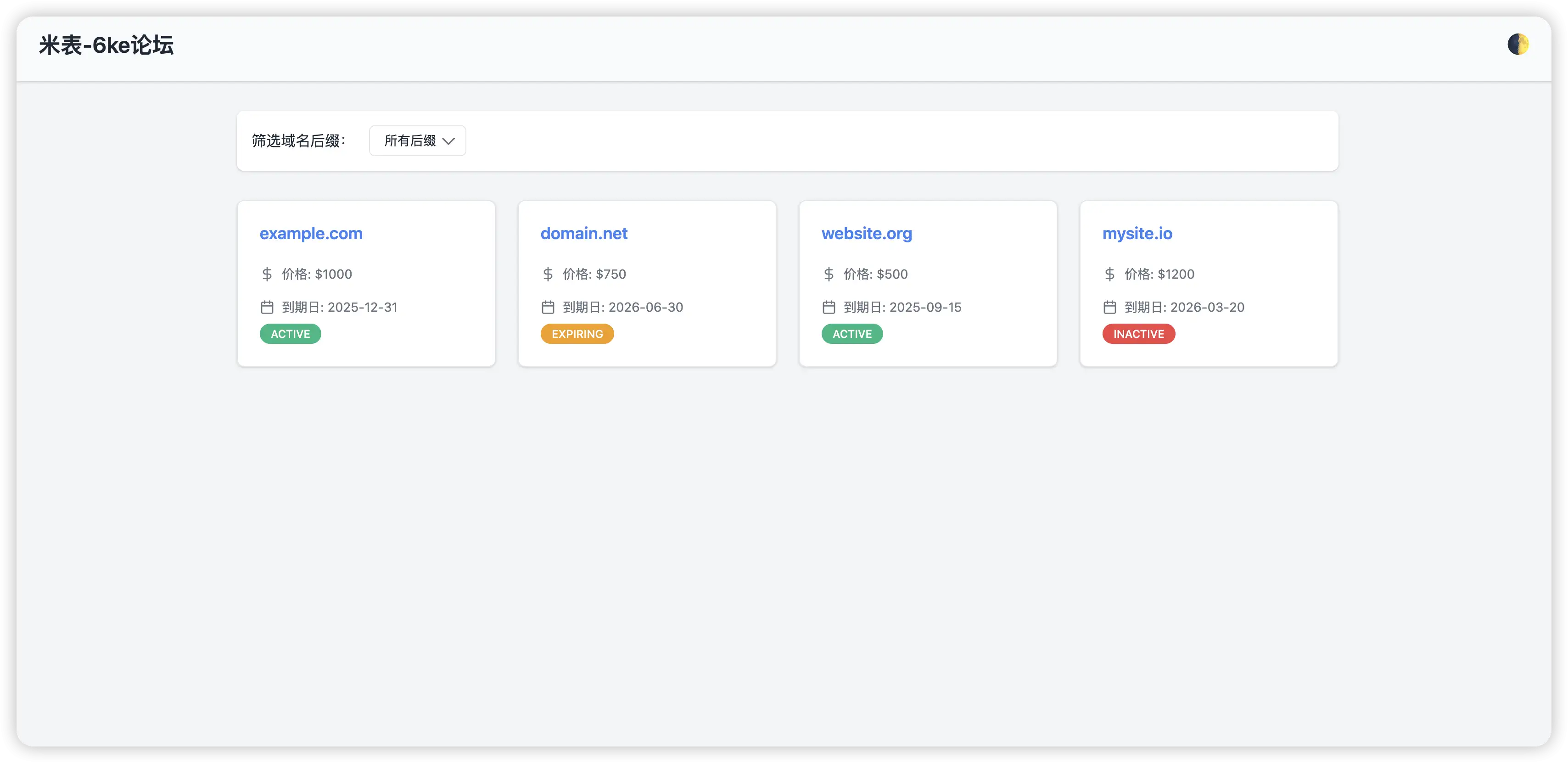Open the mysite.io domain link
Screen dimensions: 1568x763
[x=1137, y=233]
